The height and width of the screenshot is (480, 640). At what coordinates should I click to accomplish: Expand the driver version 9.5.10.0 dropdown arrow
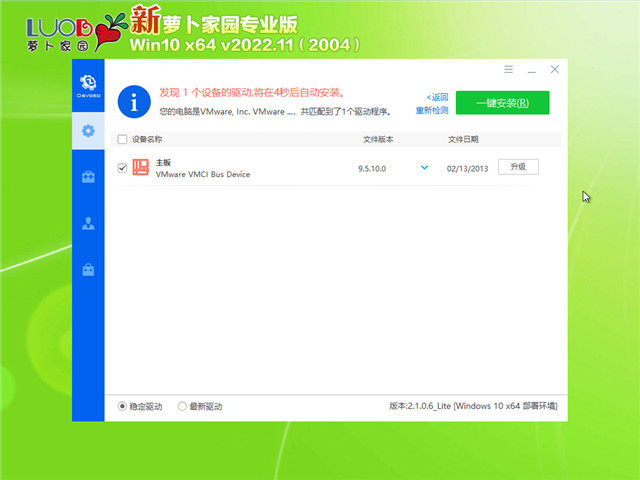pos(424,168)
